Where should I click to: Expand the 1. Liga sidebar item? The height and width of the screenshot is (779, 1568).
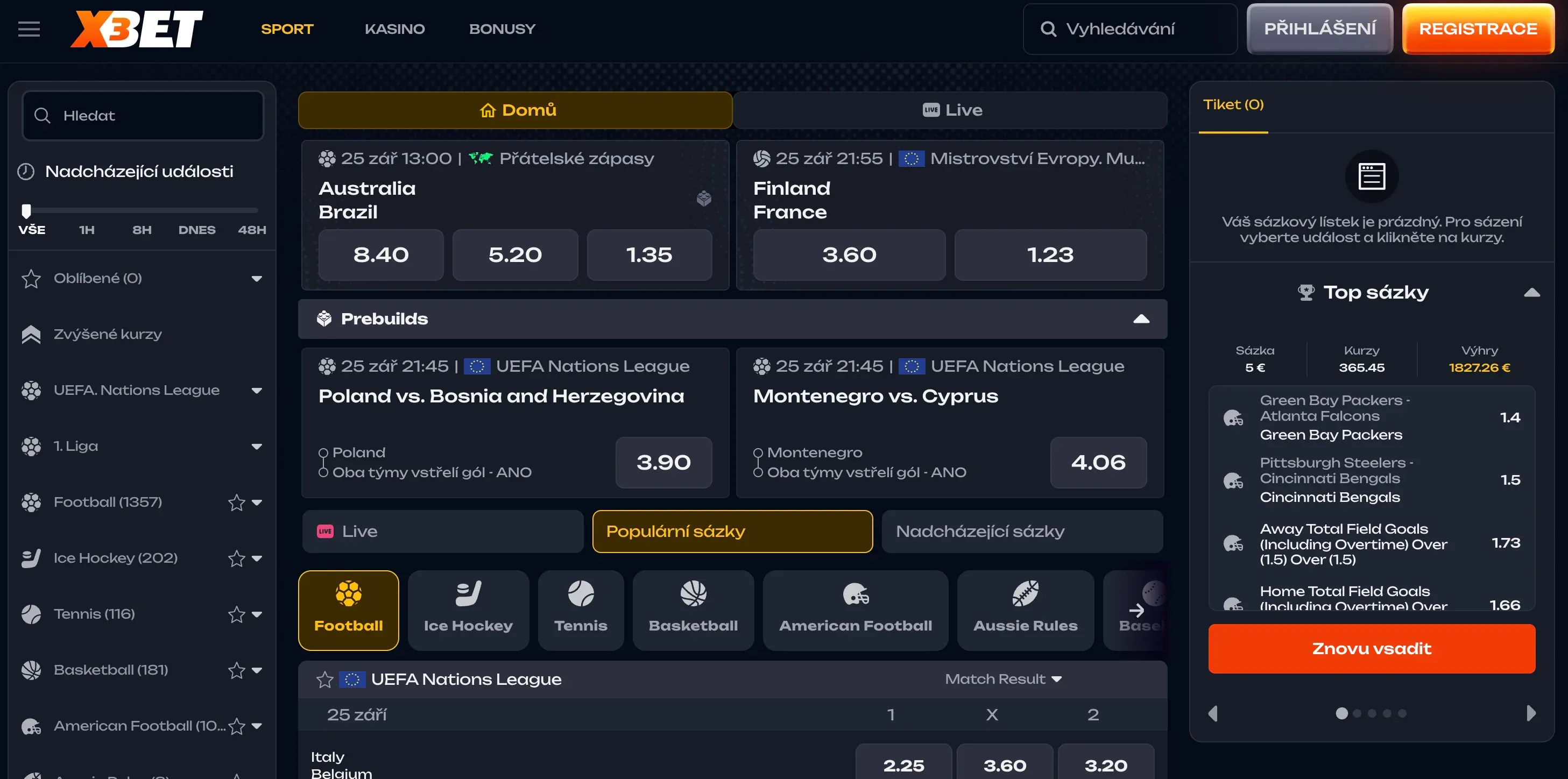pos(257,447)
